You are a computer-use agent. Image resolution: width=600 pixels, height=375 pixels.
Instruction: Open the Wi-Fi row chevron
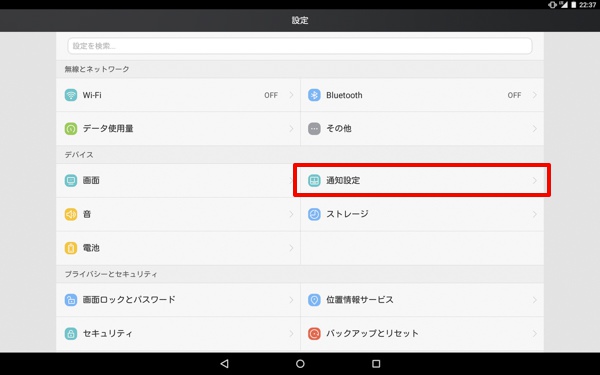291,95
